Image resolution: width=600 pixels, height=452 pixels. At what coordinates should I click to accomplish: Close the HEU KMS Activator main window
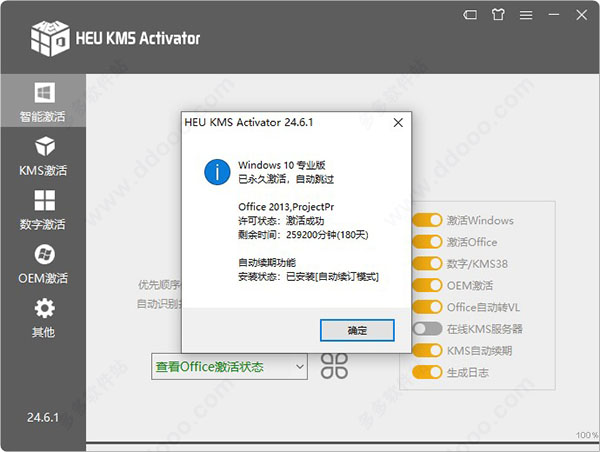582,15
